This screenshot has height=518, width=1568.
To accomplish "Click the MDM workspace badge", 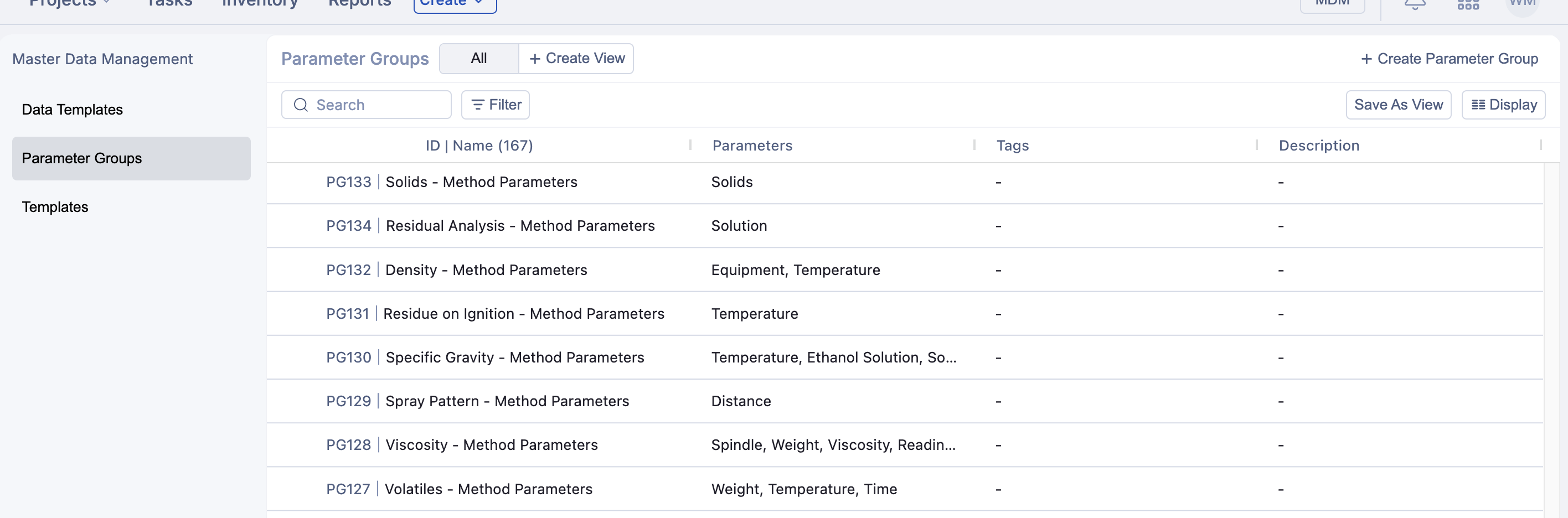I will pos(1333,3).
